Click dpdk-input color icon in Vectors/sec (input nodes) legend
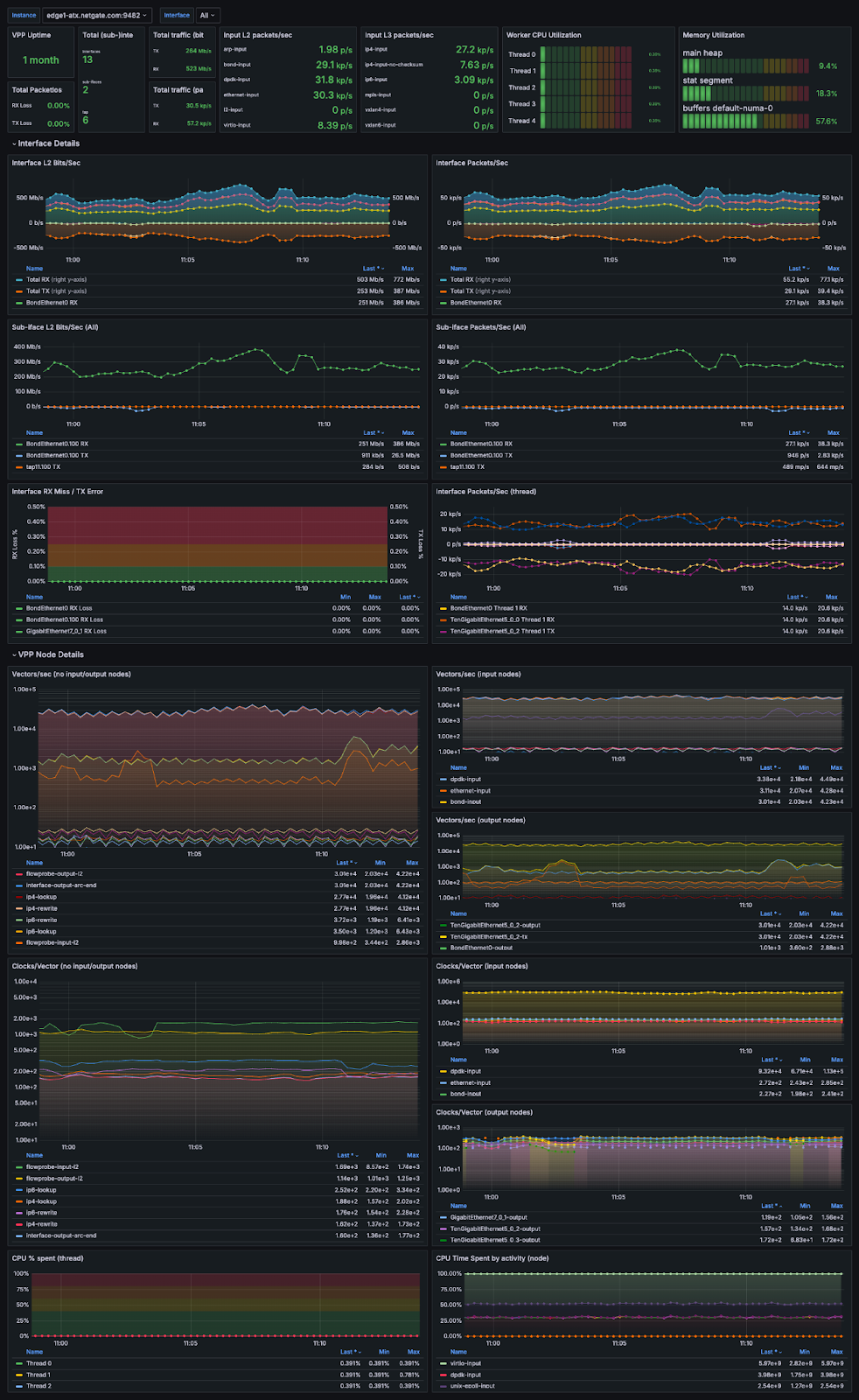 click(443, 780)
